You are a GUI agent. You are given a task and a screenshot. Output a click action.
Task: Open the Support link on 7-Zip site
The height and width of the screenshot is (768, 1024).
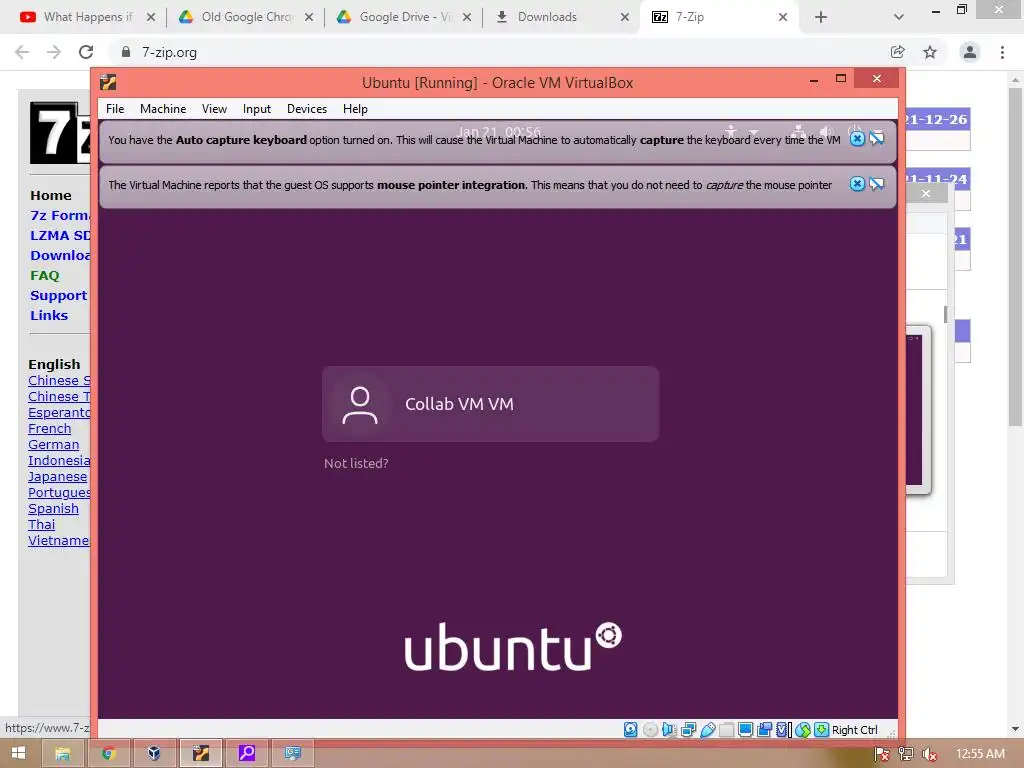[x=58, y=295]
